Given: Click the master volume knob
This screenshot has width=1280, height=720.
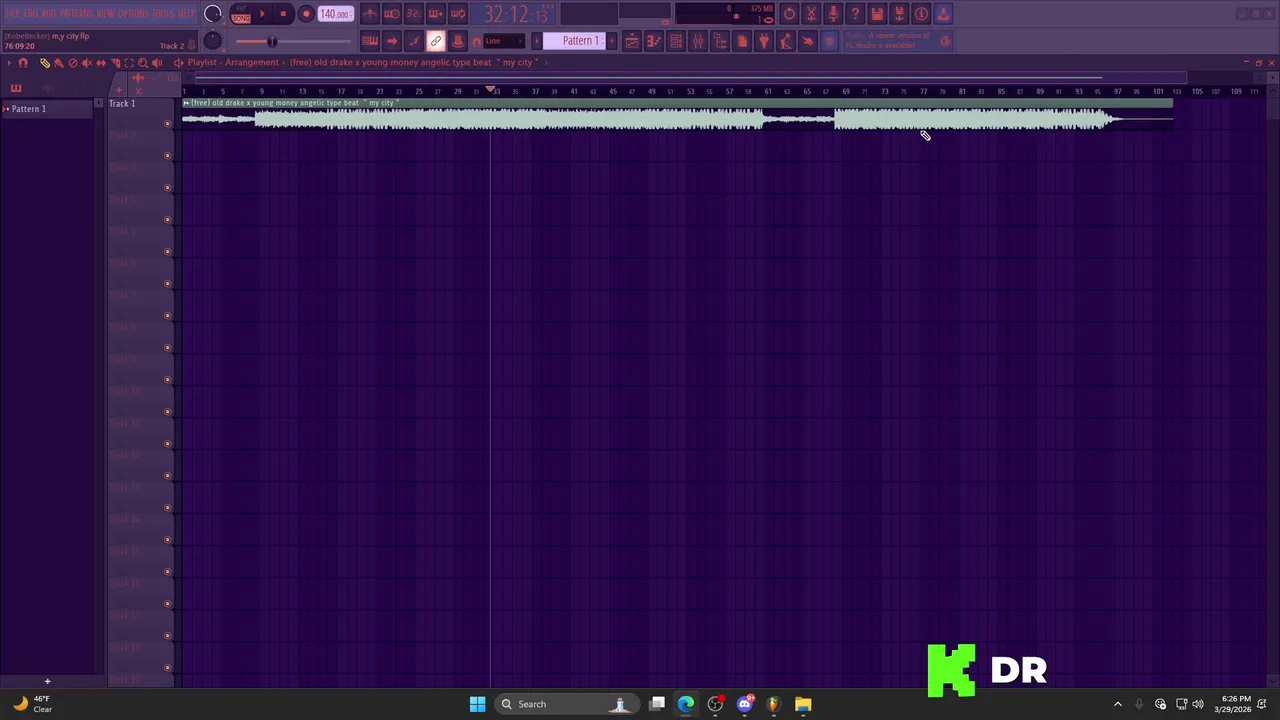Looking at the screenshot, I should [213, 14].
